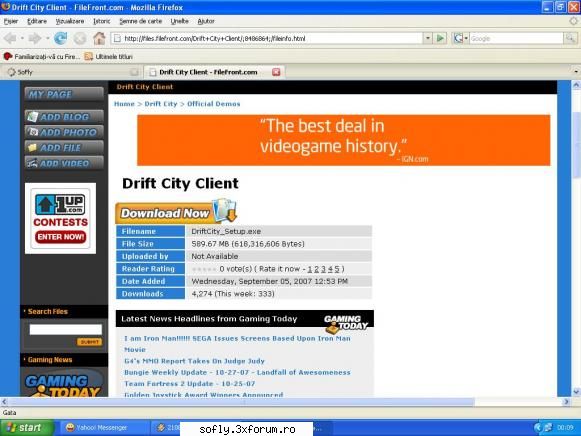Rate the file 5 stars

pyautogui.click(x=337, y=269)
